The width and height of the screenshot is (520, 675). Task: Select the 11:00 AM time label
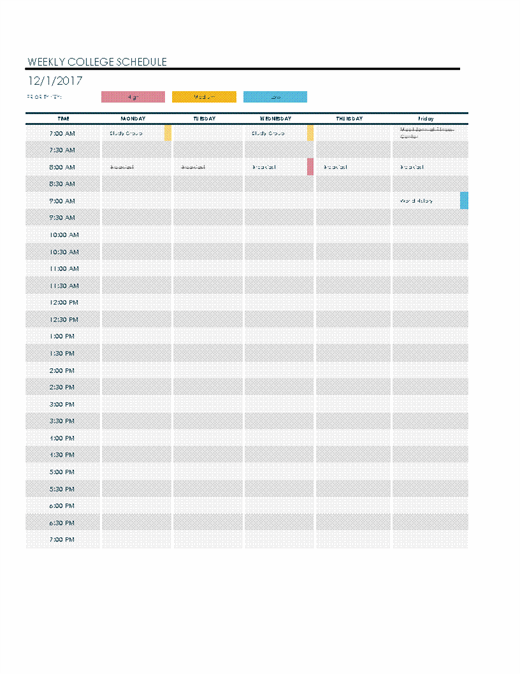(x=64, y=269)
